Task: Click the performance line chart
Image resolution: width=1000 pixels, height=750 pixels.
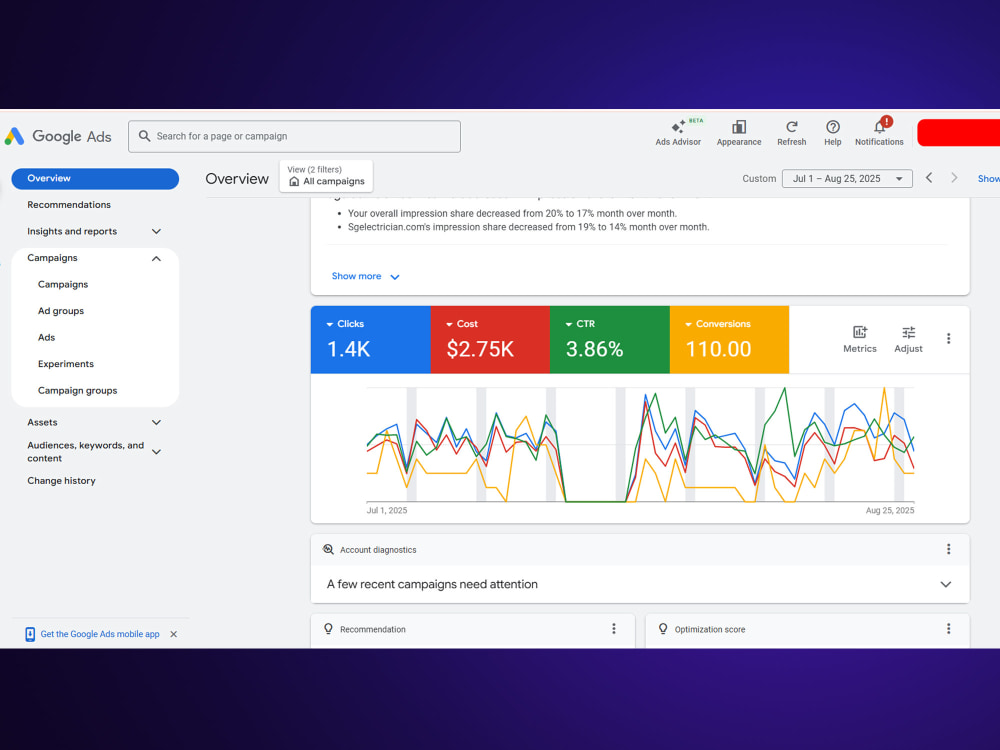Action: pyautogui.click(x=640, y=445)
